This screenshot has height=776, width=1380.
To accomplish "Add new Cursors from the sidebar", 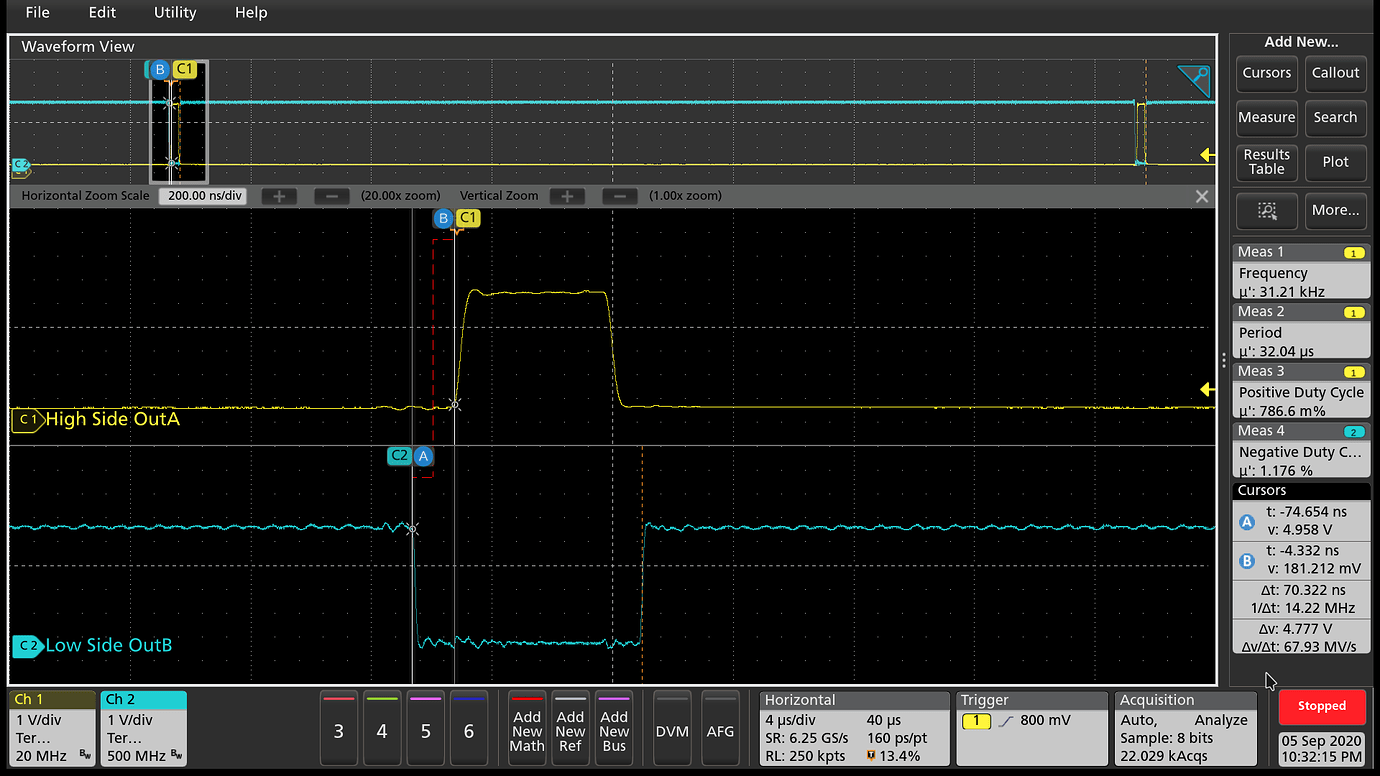I will pyautogui.click(x=1266, y=73).
